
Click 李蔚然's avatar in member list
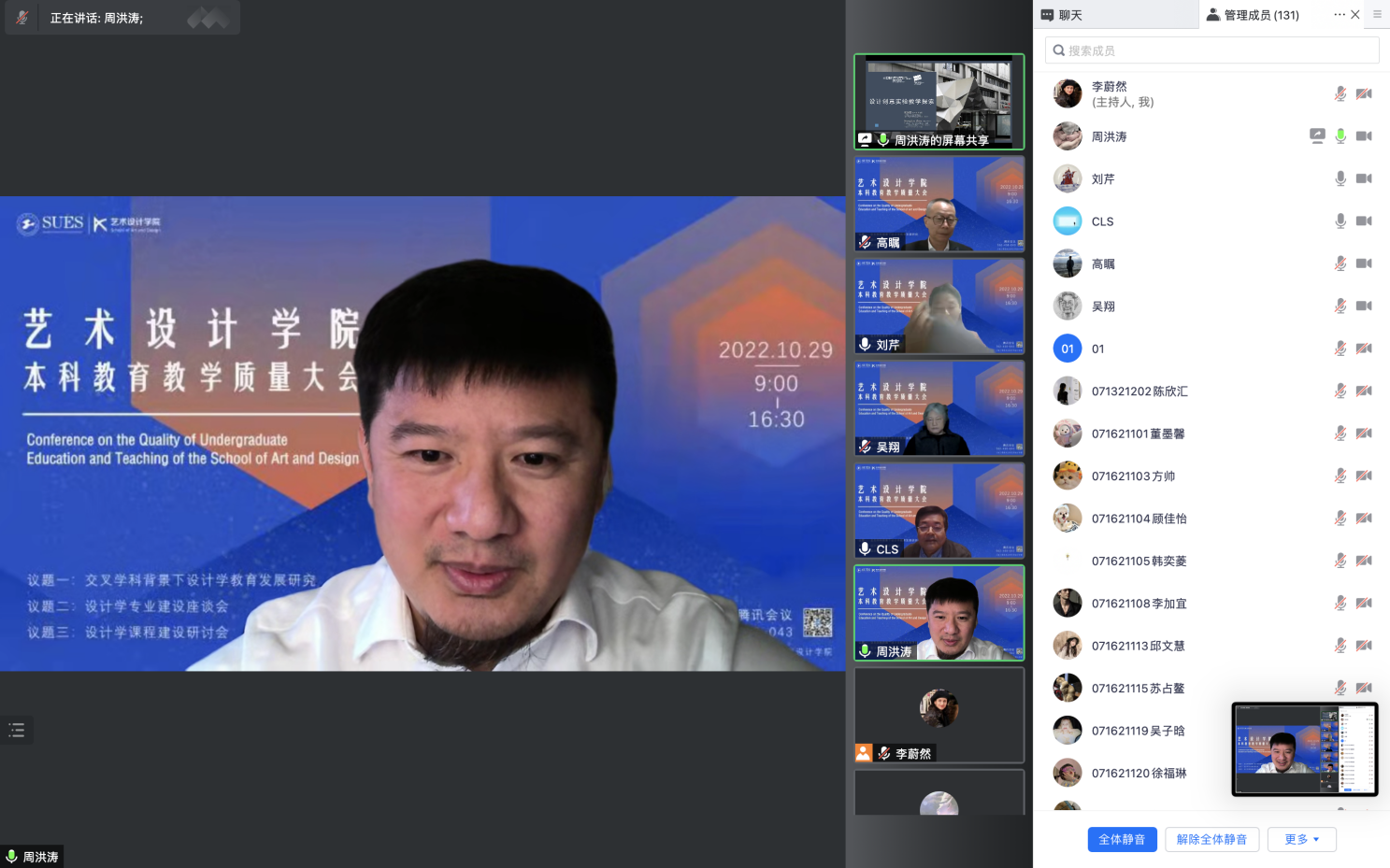click(1068, 93)
